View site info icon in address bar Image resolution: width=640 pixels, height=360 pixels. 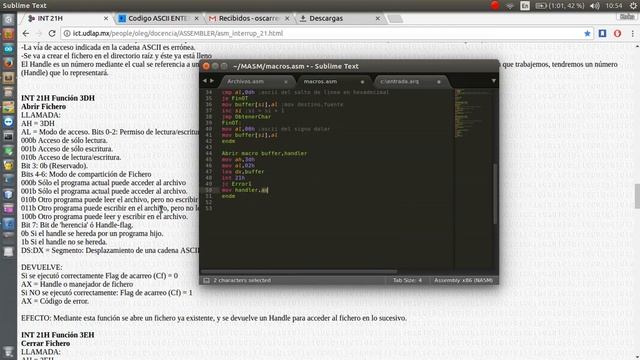[67, 33]
